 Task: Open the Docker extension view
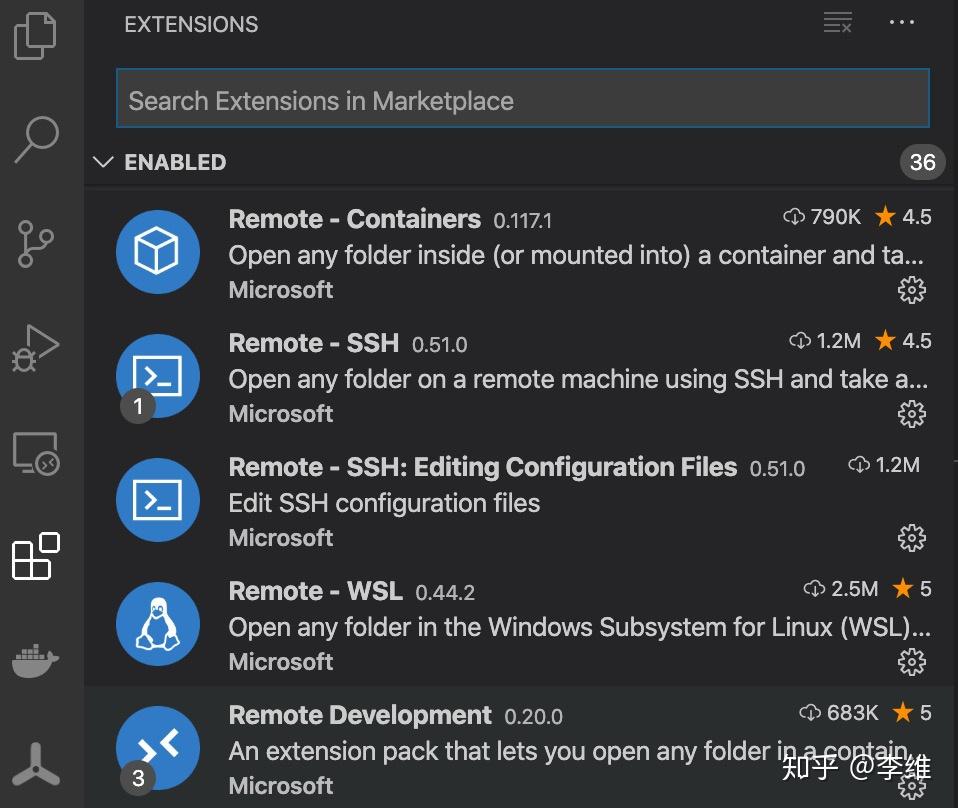[x=36, y=661]
